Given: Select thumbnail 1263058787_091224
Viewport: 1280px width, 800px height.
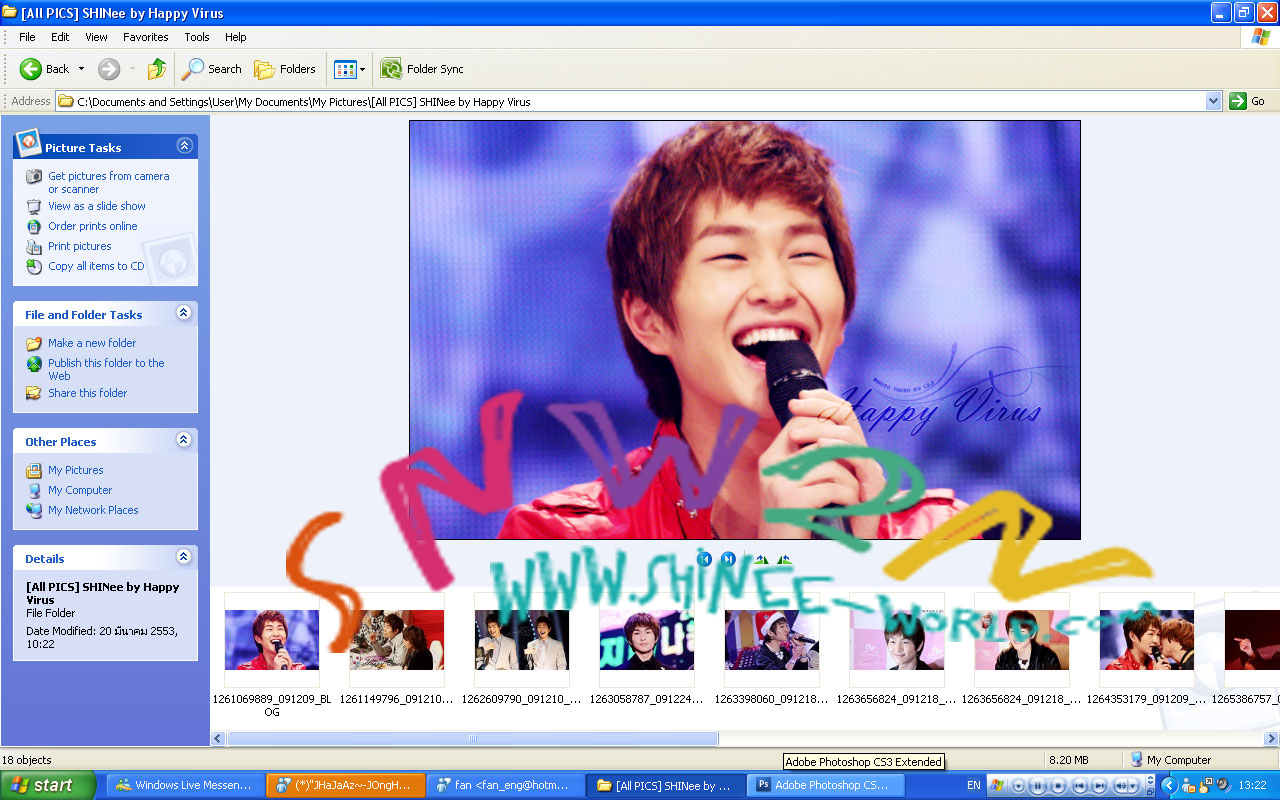Looking at the screenshot, I should click(647, 640).
